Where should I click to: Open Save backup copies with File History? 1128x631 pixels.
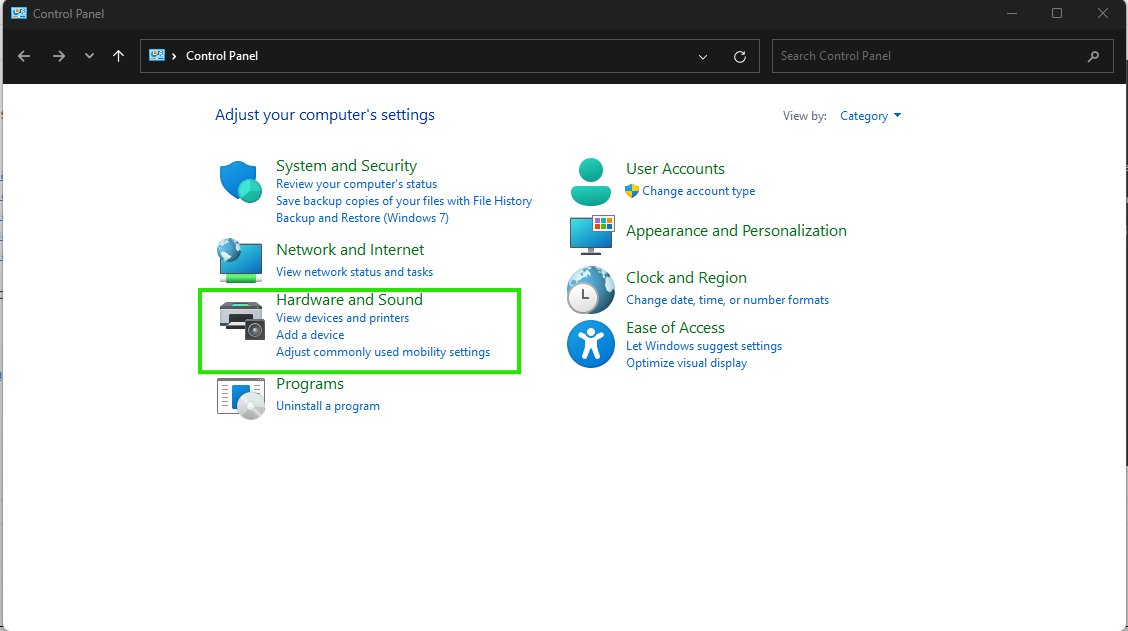tap(404, 201)
